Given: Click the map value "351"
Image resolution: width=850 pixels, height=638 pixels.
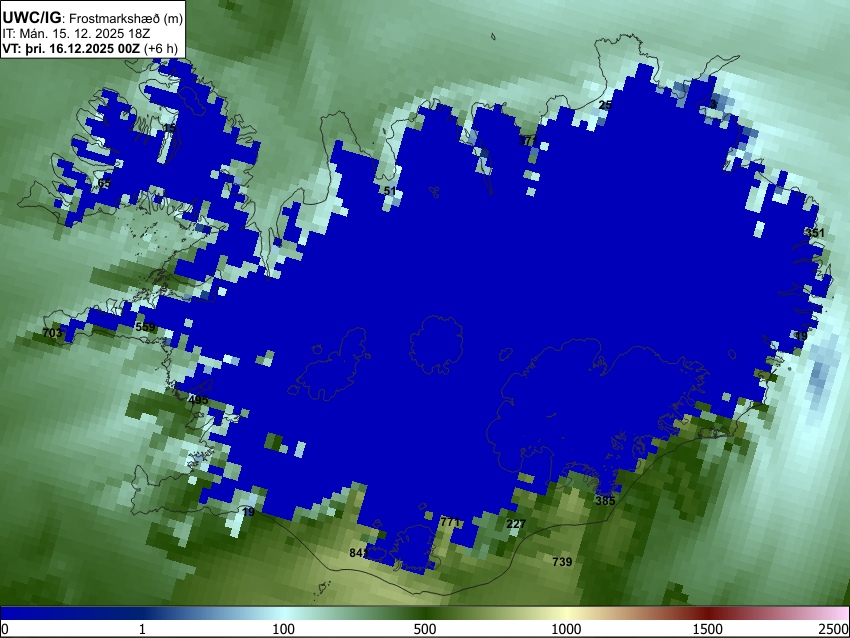Looking at the screenshot, I should 815,233.
